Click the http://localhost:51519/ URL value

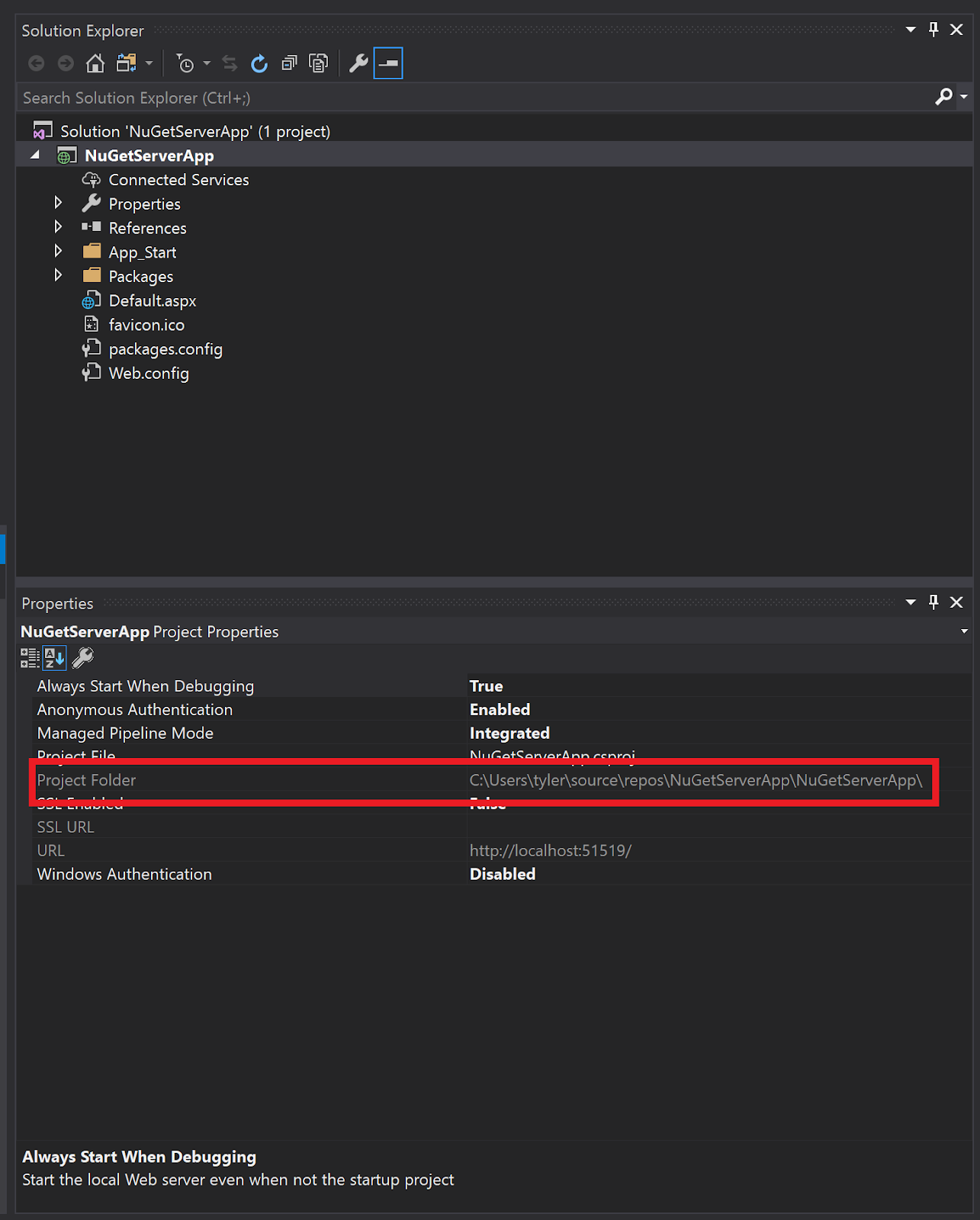pos(551,851)
